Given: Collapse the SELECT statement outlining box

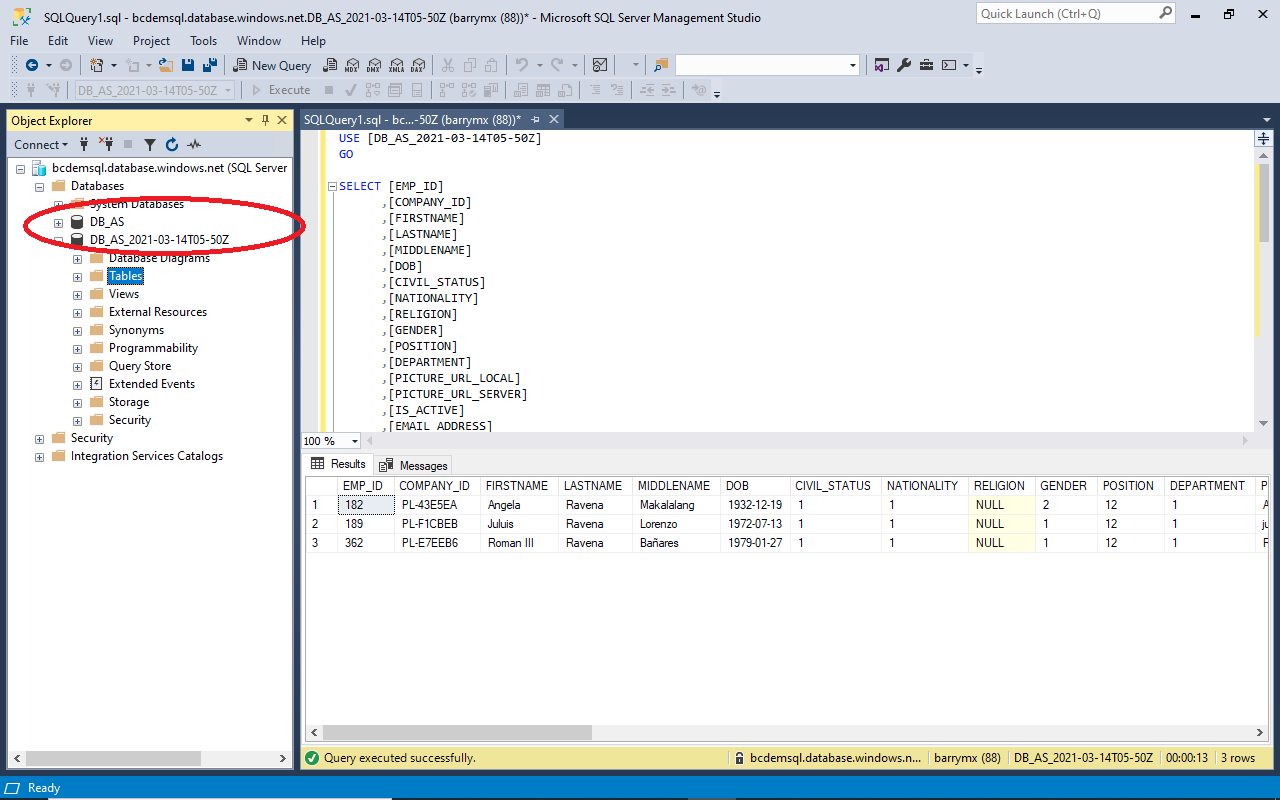Looking at the screenshot, I should 332,186.
